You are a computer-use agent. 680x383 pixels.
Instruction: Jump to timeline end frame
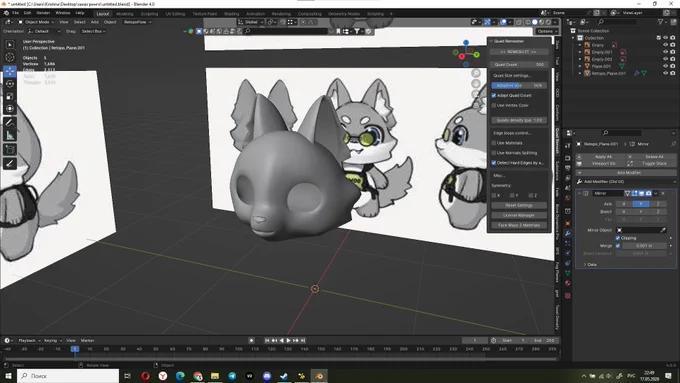[303, 340]
